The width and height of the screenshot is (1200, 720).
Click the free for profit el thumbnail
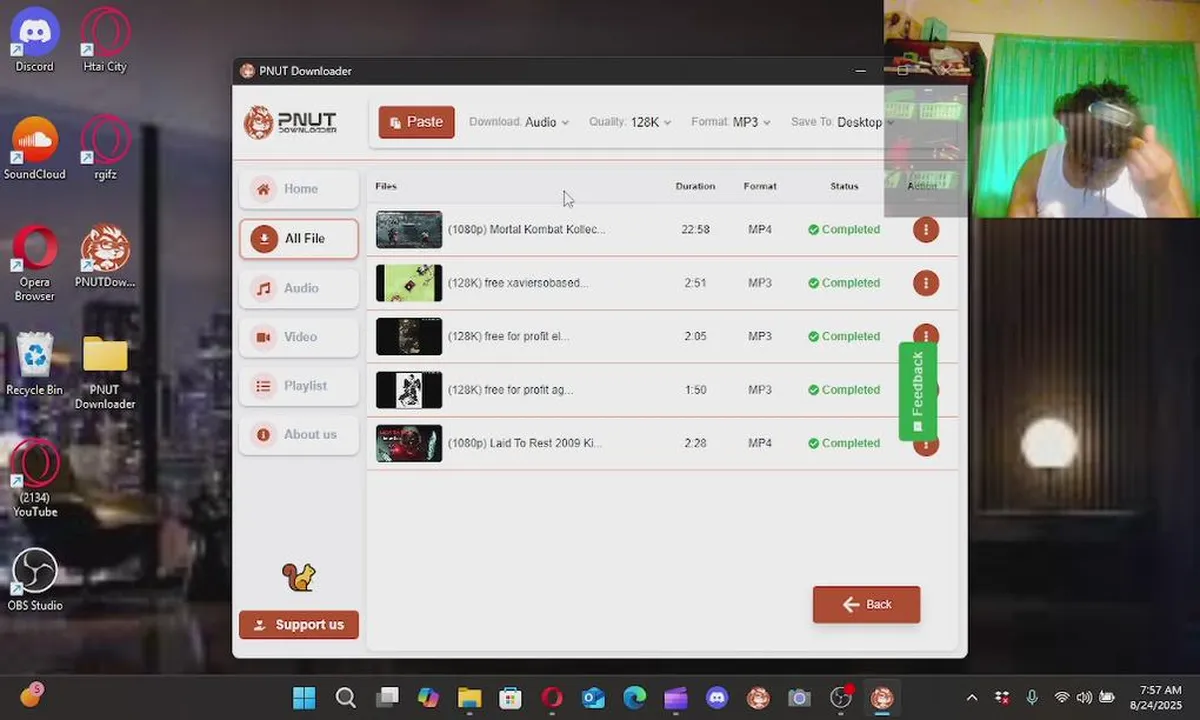tap(409, 336)
